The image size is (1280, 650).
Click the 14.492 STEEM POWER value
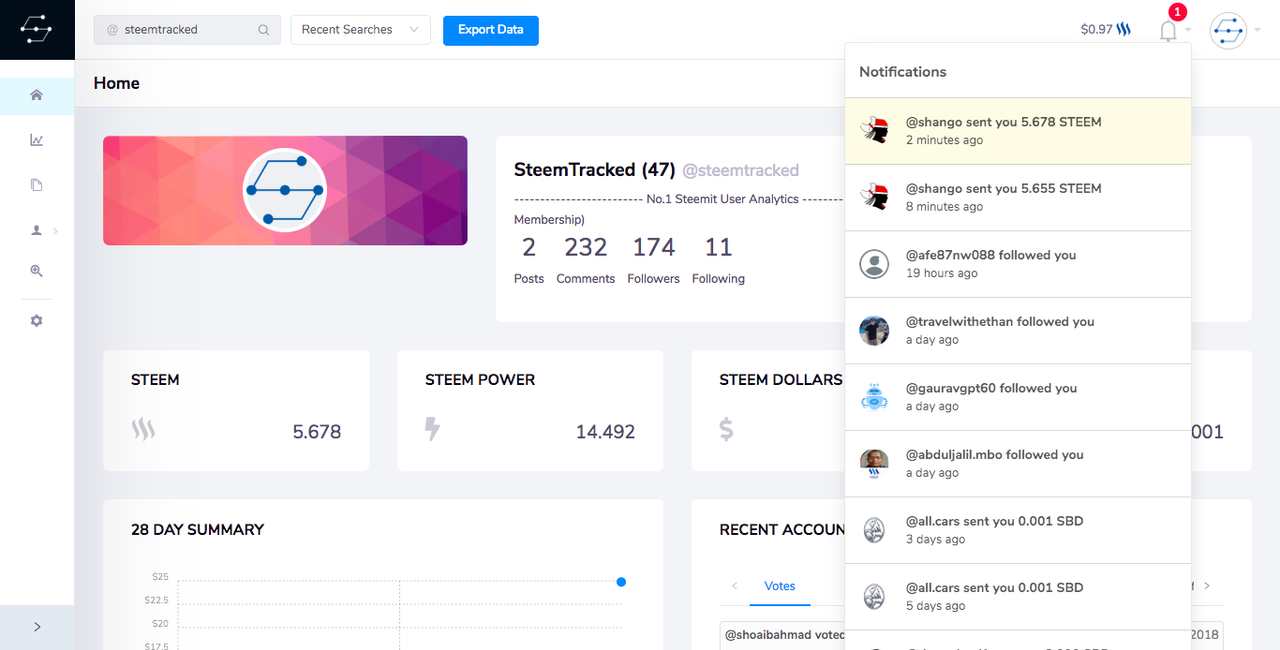click(x=605, y=432)
